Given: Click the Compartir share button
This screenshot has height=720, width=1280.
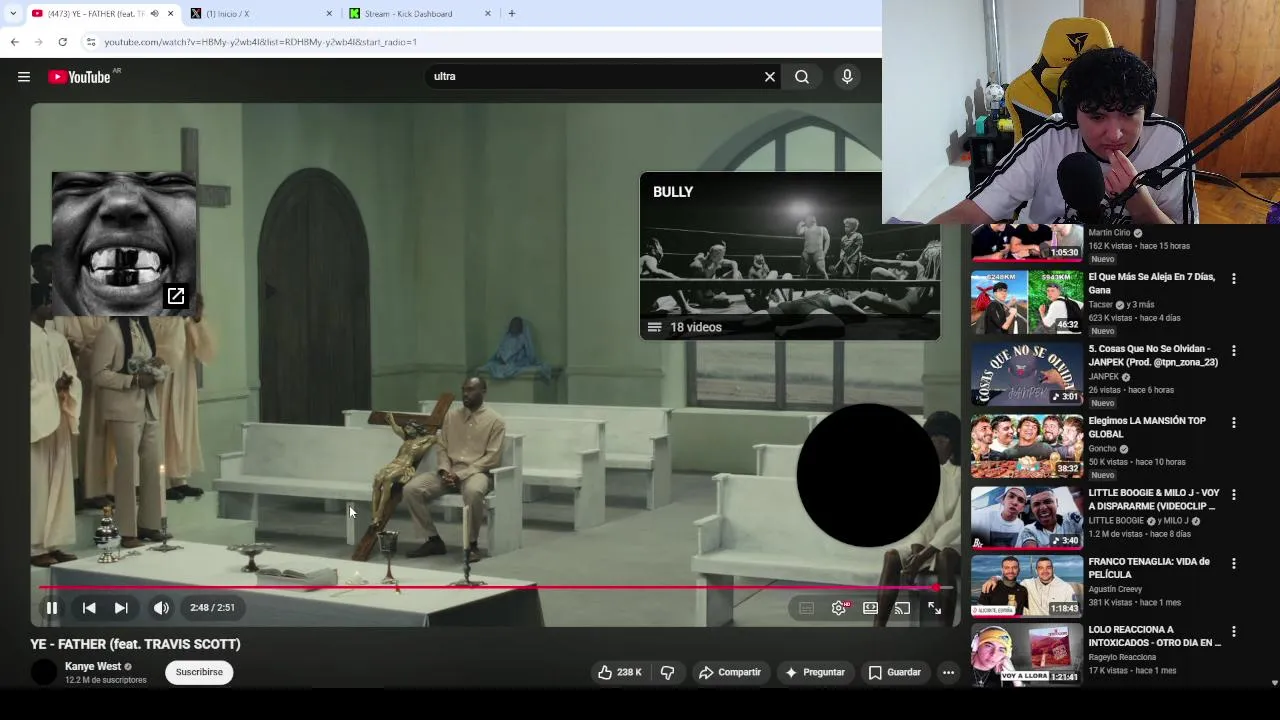Looking at the screenshot, I should 730,672.
